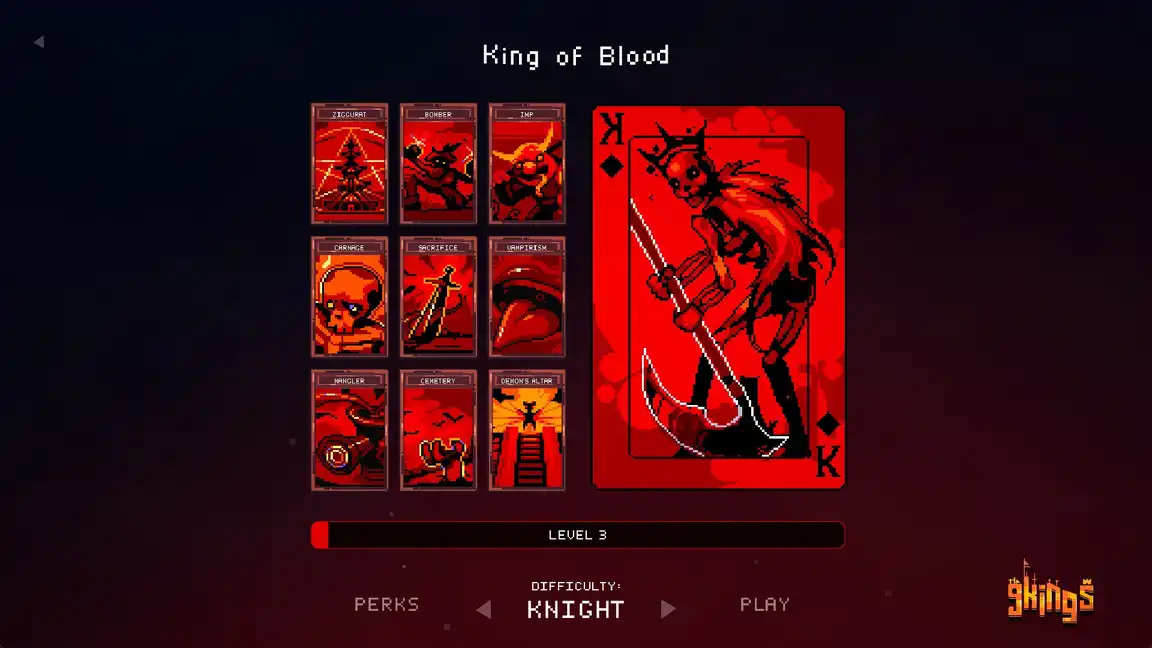Select the Ziggurat card
The image size is (1152, 648).
pos(349,163)
